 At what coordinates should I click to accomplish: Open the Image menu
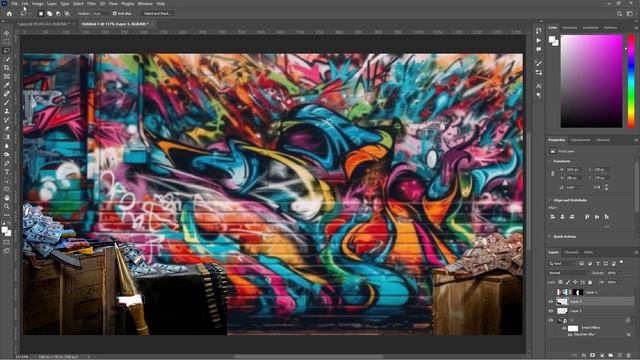(x=38, y=4)
